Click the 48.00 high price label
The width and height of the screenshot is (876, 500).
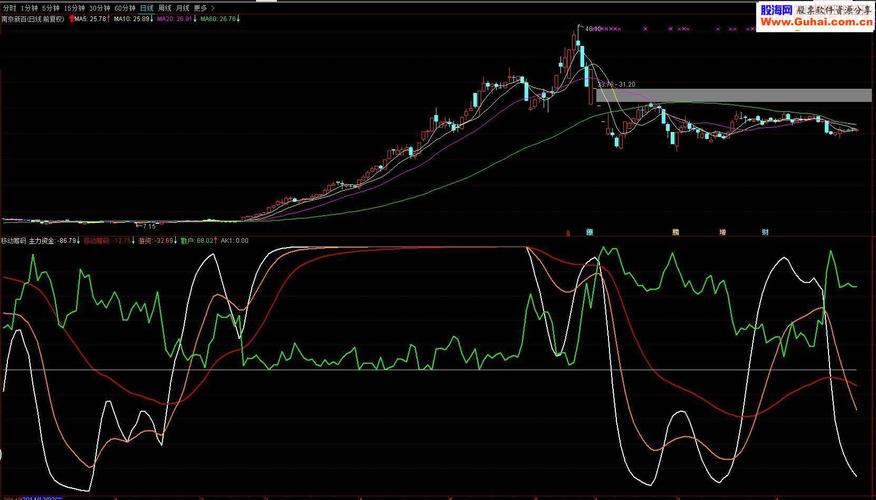pyautogui.click(x=593, y=28)
